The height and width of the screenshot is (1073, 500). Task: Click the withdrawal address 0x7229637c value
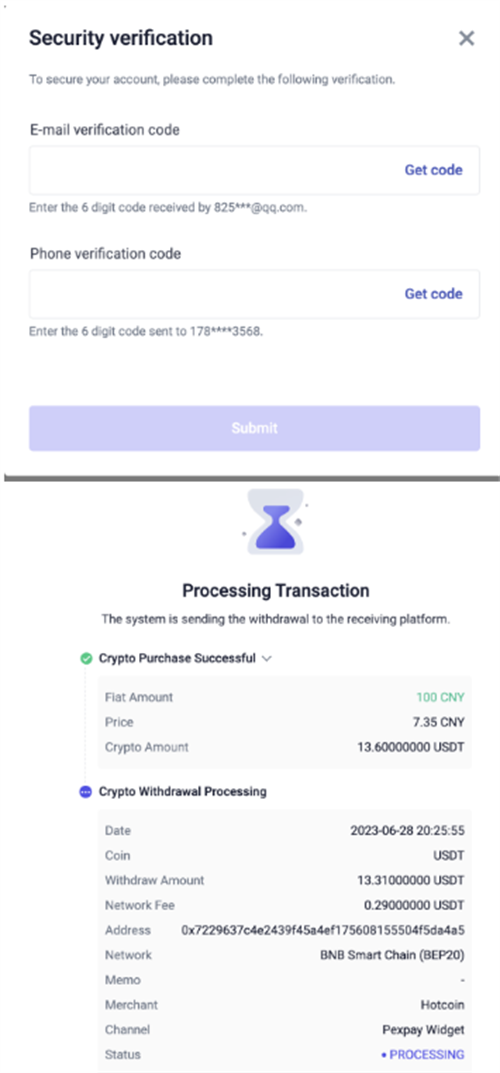tap(323, 930)
